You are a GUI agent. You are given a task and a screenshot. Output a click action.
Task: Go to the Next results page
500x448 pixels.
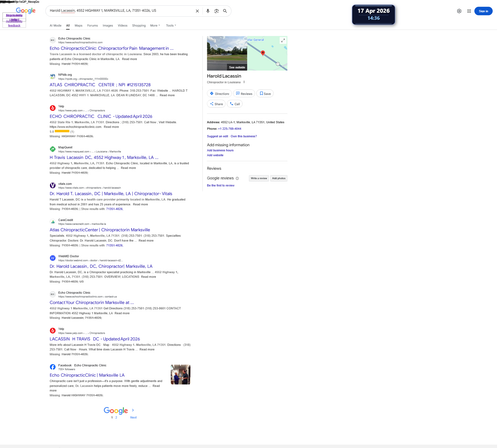tap(133, 417)
